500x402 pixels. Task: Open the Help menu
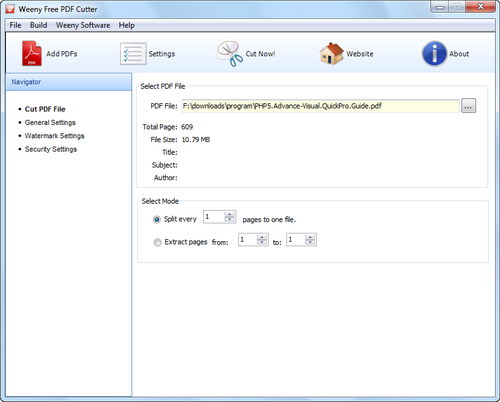pyautogui.click(x=127, y=25)
